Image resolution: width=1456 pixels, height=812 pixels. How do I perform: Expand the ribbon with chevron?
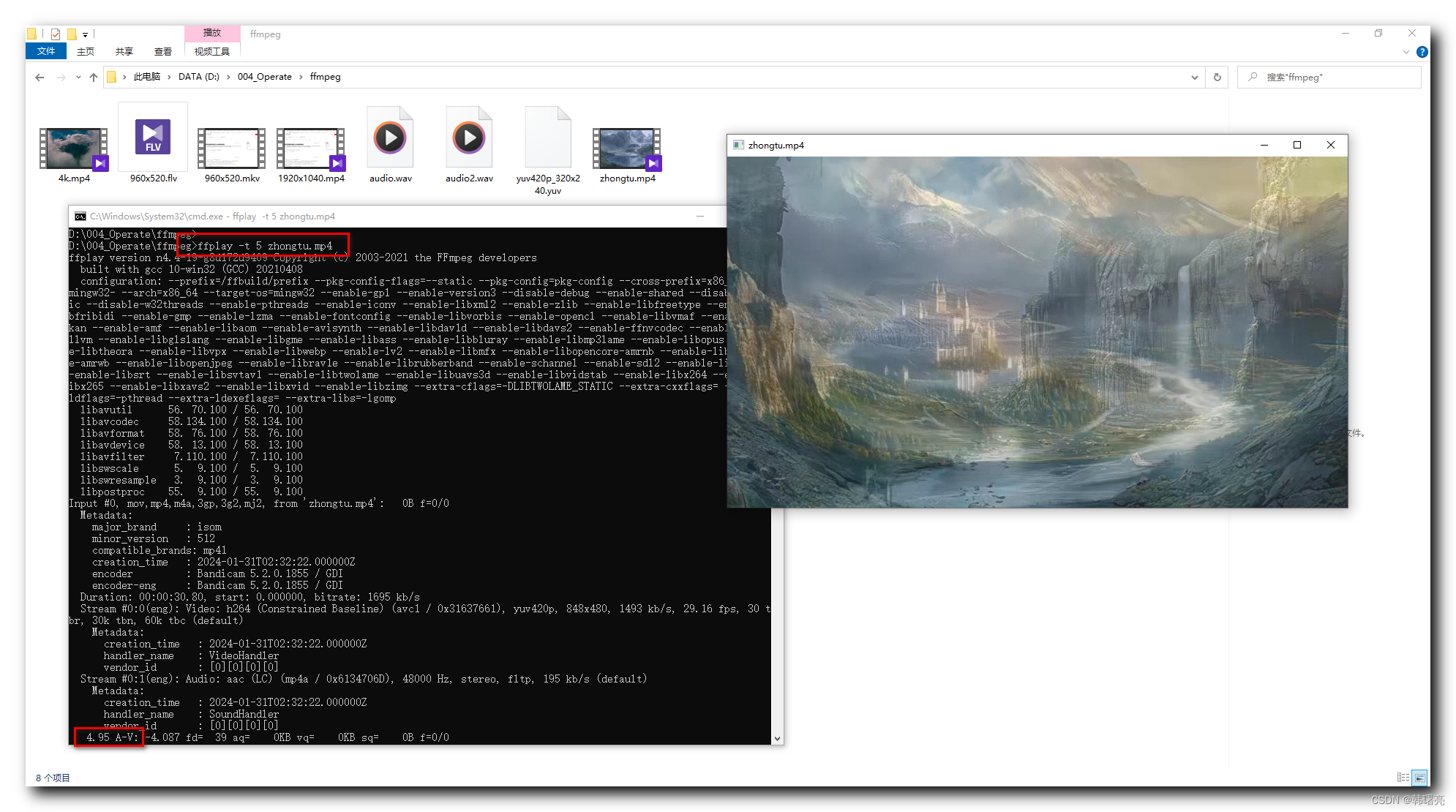click(x=1406, y=52)
